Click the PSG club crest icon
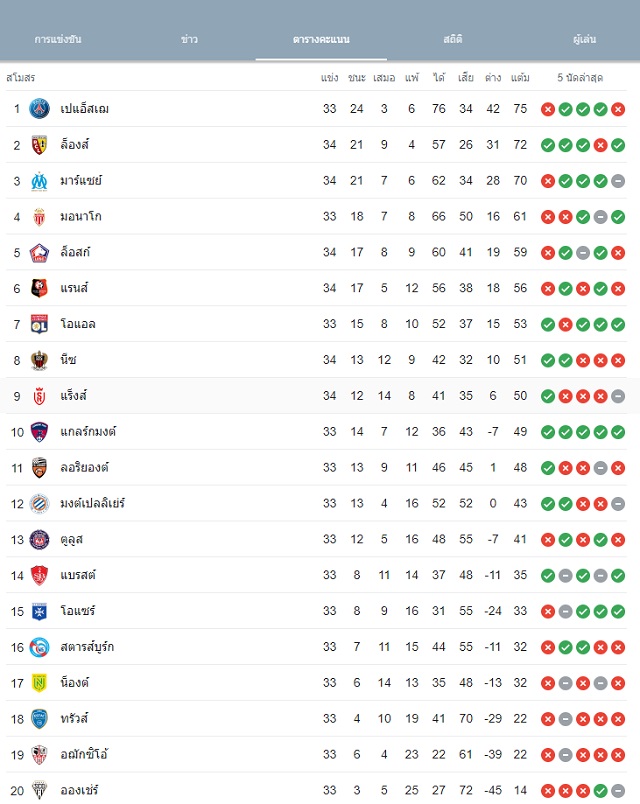 click(39, 109)
